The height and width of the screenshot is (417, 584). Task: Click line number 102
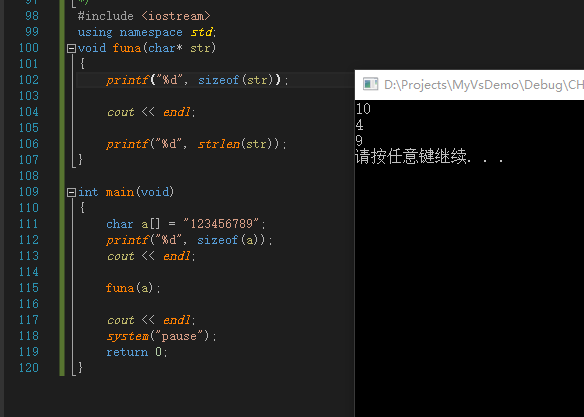click(x=29, y=80)
